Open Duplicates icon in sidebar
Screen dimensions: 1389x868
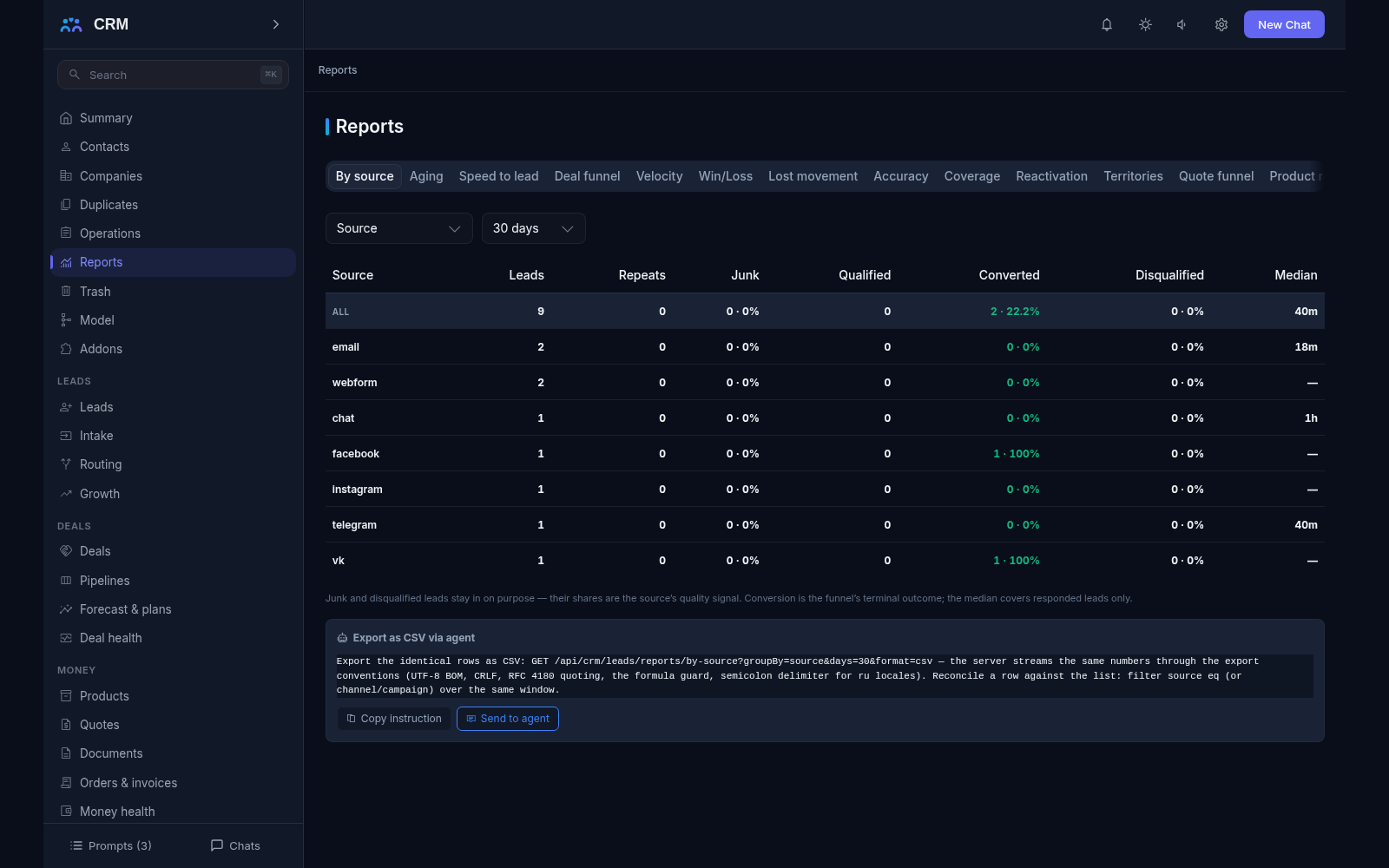point(66,205)
